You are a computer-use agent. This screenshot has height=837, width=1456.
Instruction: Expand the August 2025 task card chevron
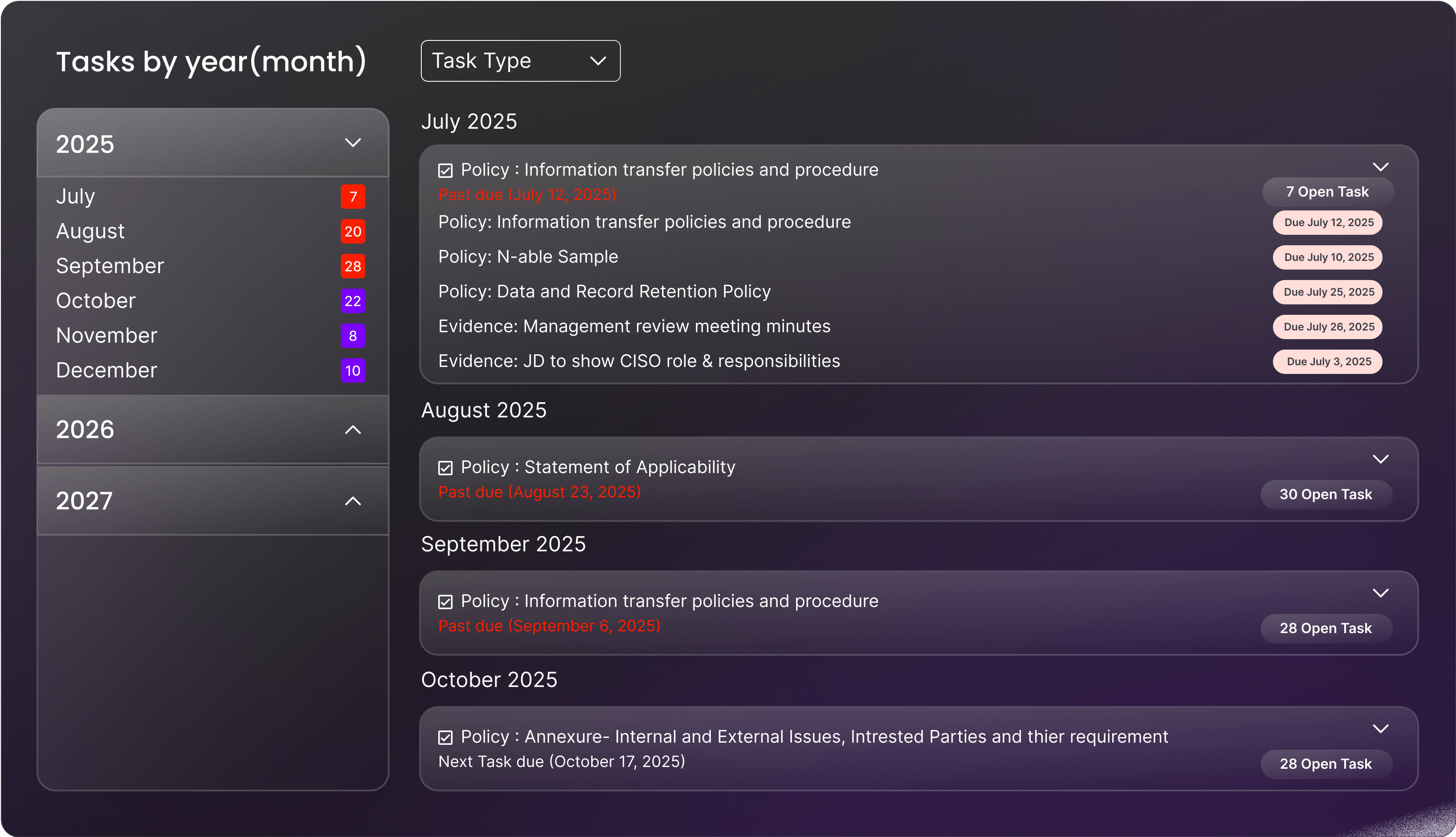coord(1380,459)
